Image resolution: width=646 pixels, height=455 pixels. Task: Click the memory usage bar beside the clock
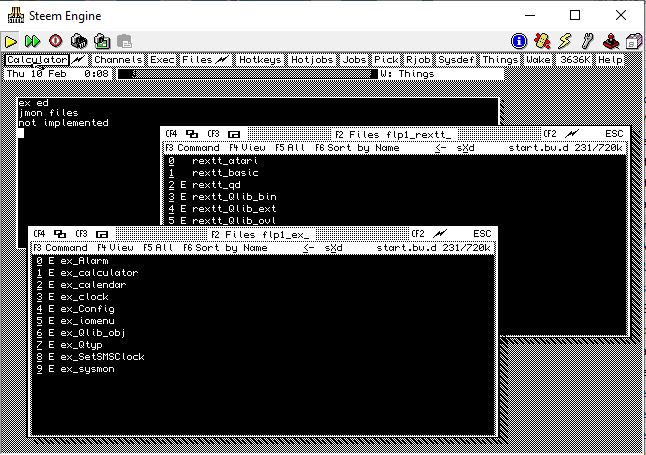(248, 74)
